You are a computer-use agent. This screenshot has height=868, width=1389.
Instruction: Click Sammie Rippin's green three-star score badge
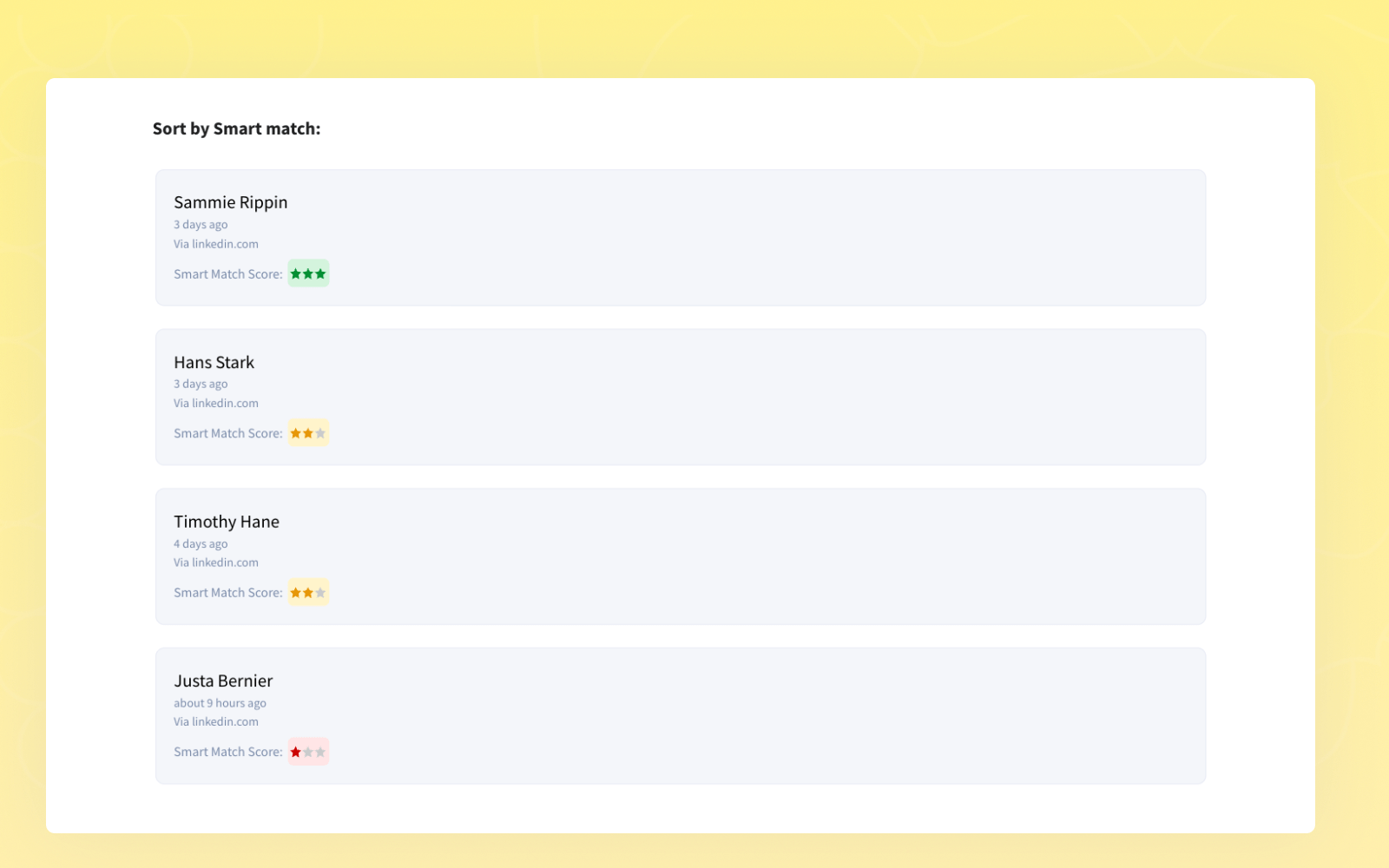(308, 273)
